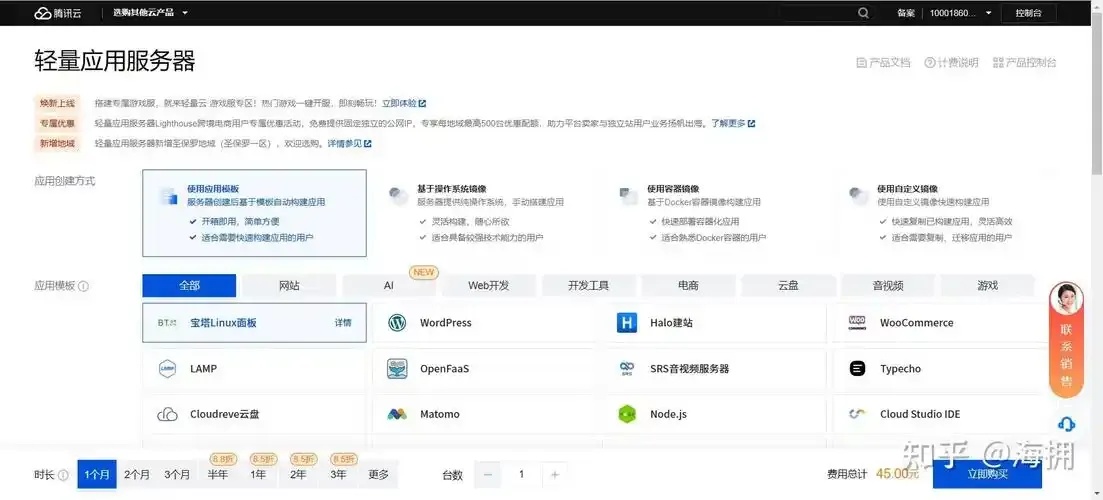Image resolution: width=1103 pixels, height=500 pixels.
Task: Switch to the 音视频 template tab
Action: 888,286
